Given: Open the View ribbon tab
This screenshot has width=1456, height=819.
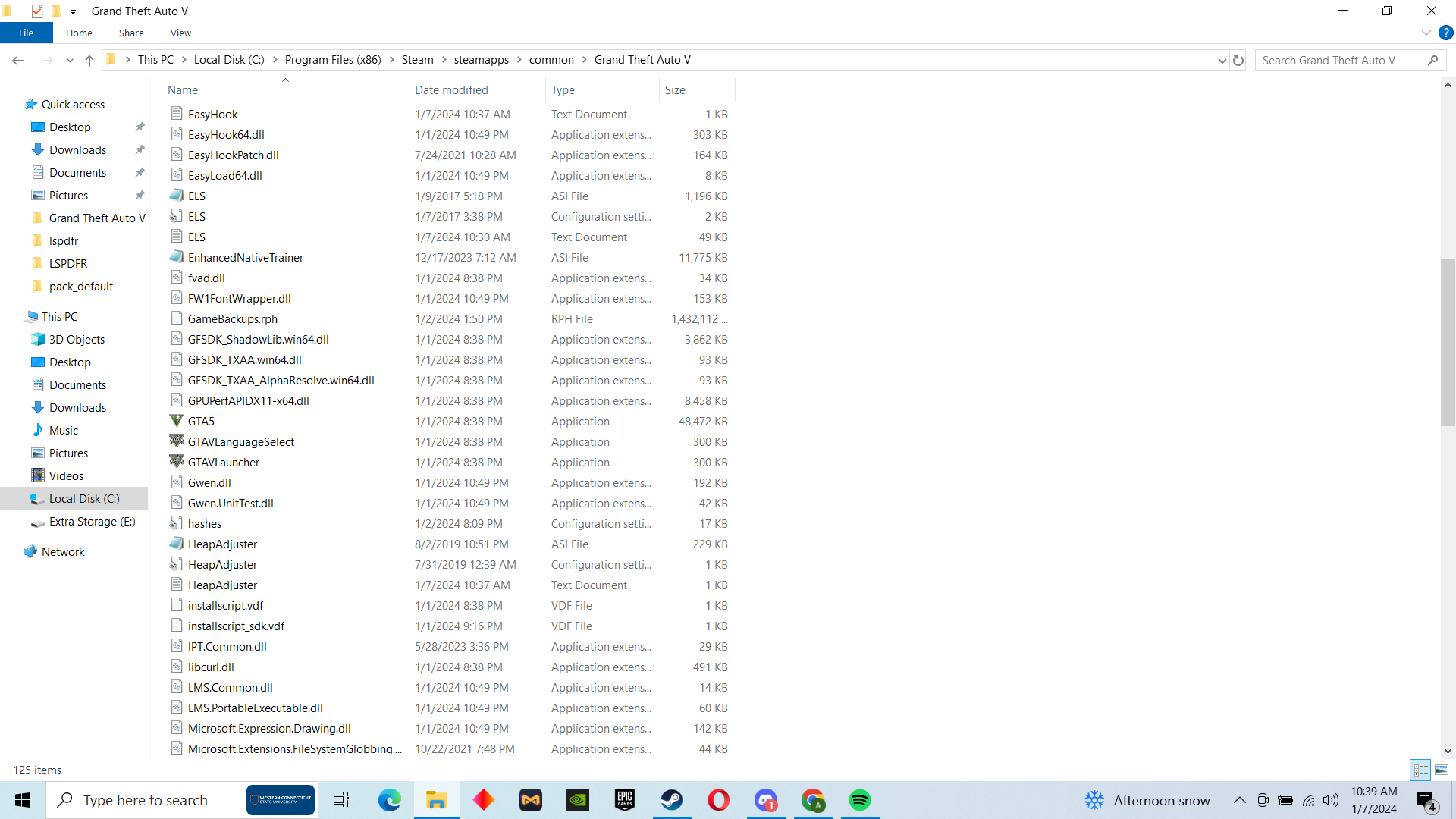Looking at the screenshot, I should [180, 33].
